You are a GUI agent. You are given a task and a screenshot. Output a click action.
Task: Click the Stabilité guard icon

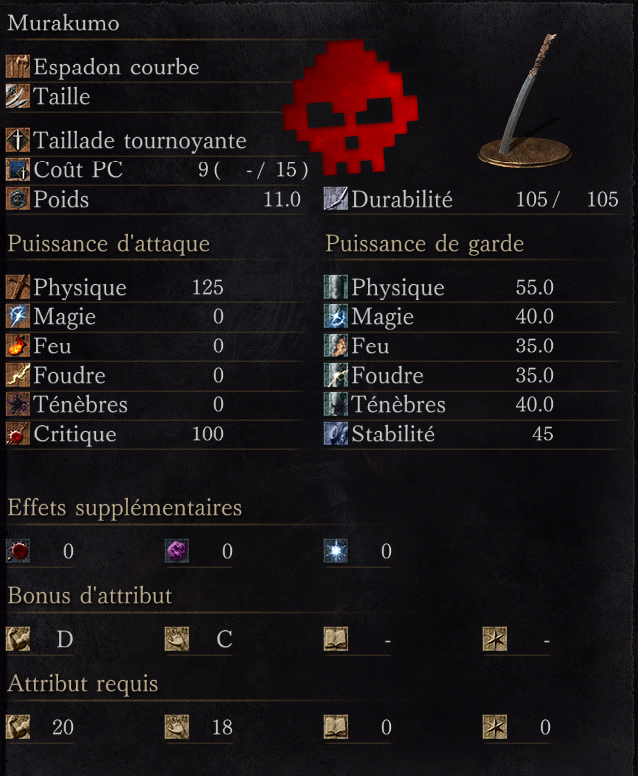point(336,434)
